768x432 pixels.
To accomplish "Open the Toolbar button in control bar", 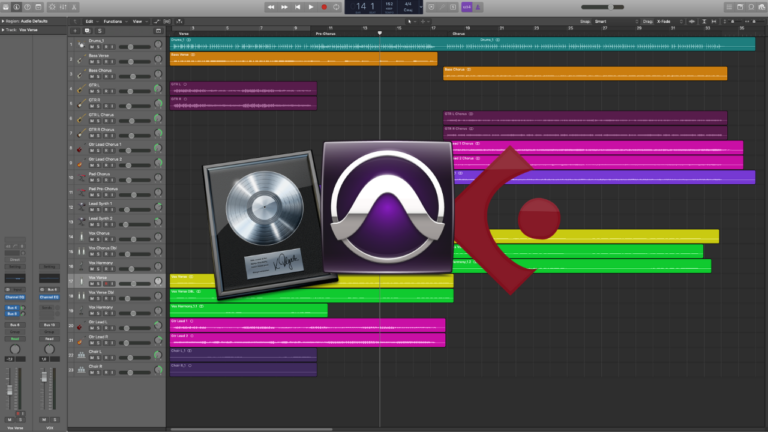I will (x=38, y=7).
